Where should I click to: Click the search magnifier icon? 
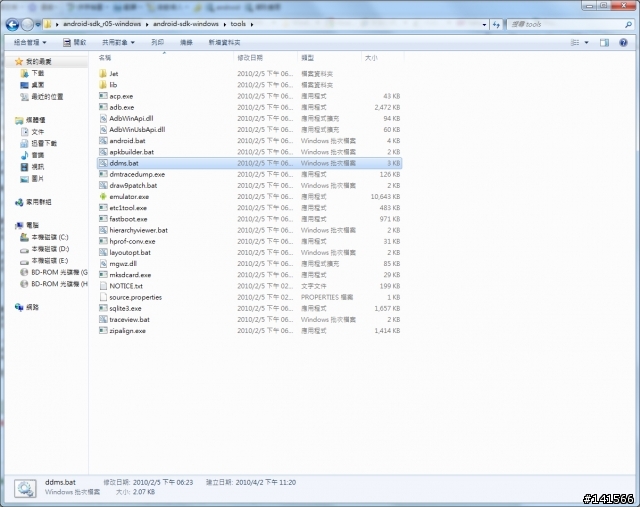tap(628, 24)
